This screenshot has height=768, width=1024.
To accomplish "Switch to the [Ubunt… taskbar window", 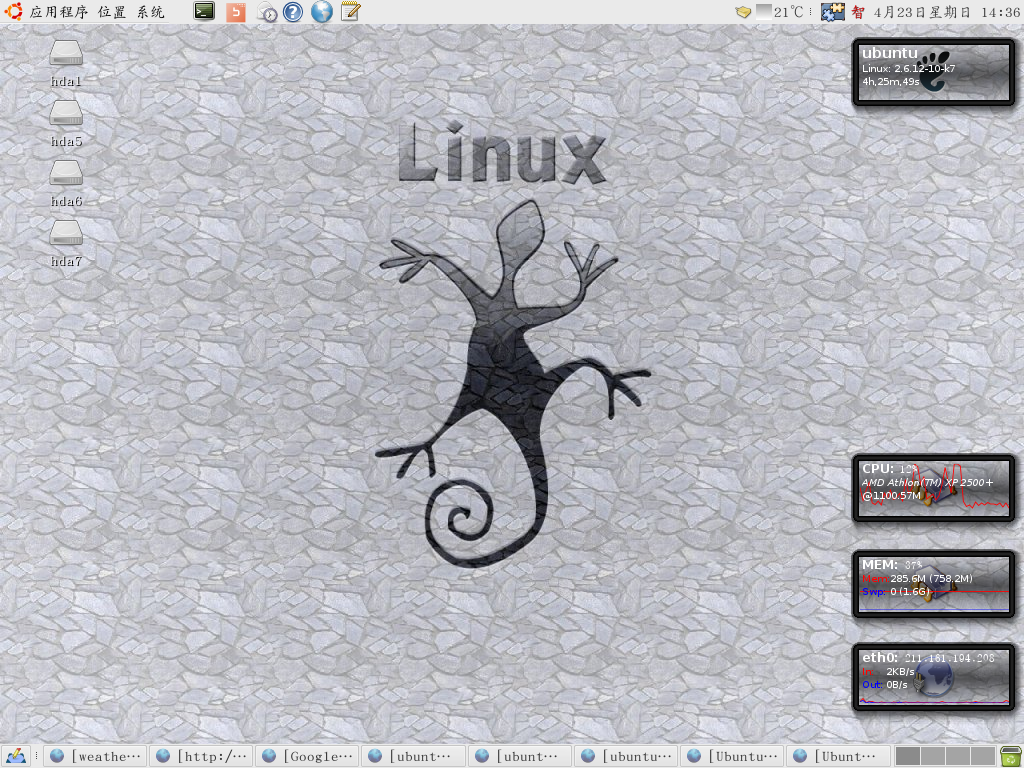I will (x=839, y=756).
